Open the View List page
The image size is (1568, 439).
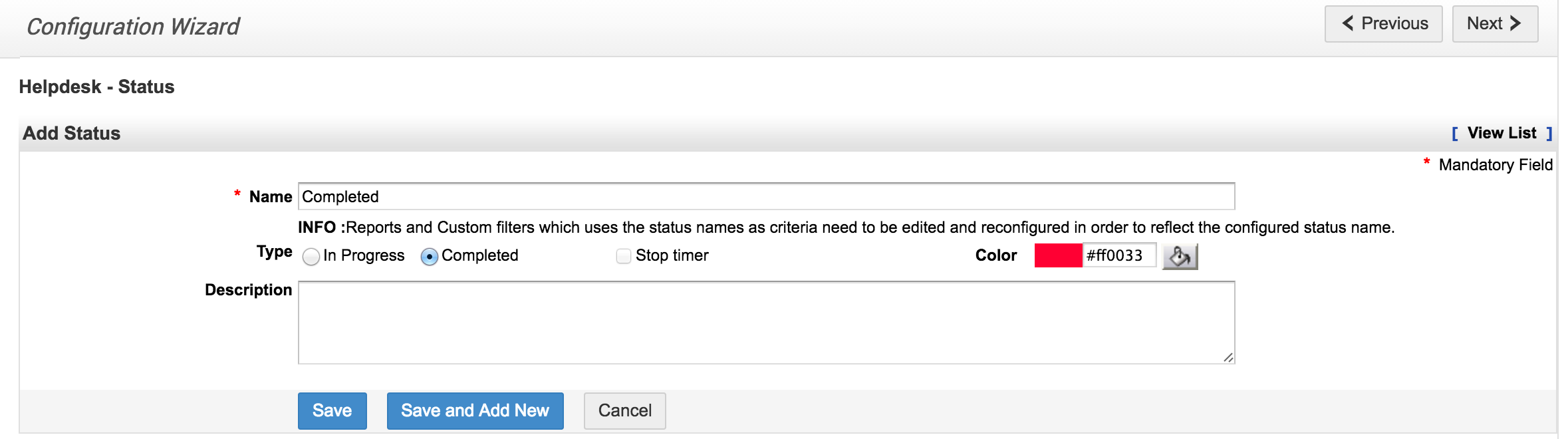1503,132
